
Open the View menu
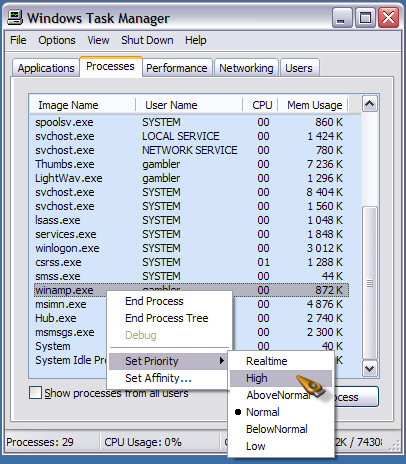click(98, 40)
